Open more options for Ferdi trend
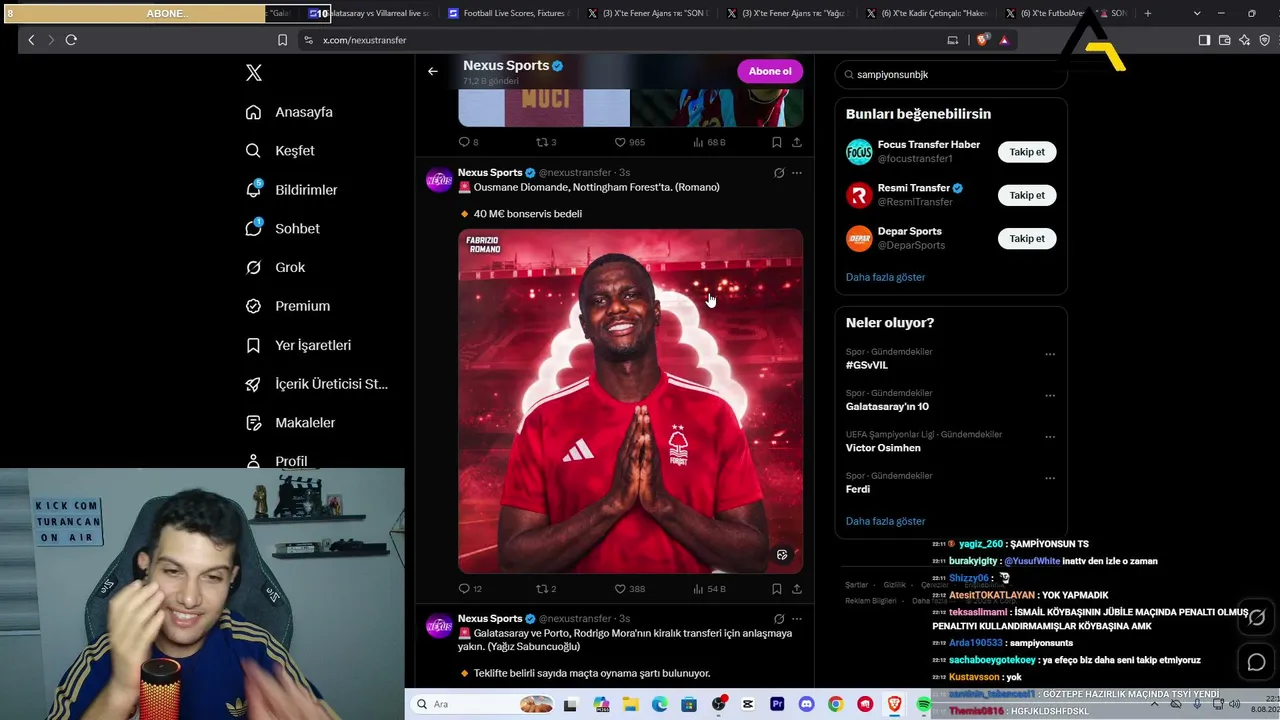The width and height of the screenshot is (1280, 720). click(1050, 478)
